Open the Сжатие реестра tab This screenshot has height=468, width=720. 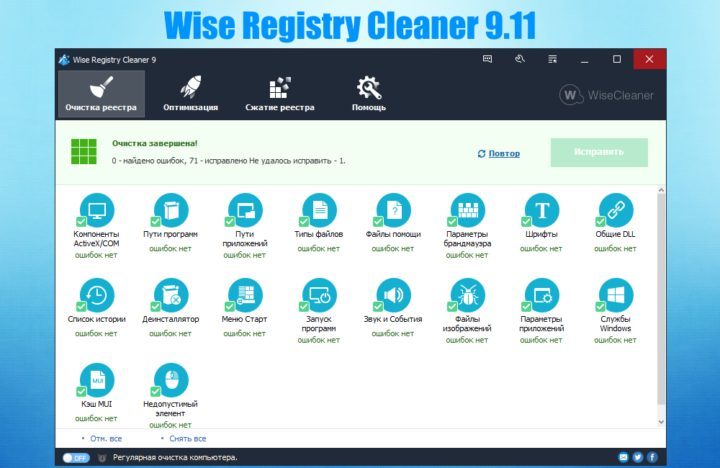pos(279,95)
